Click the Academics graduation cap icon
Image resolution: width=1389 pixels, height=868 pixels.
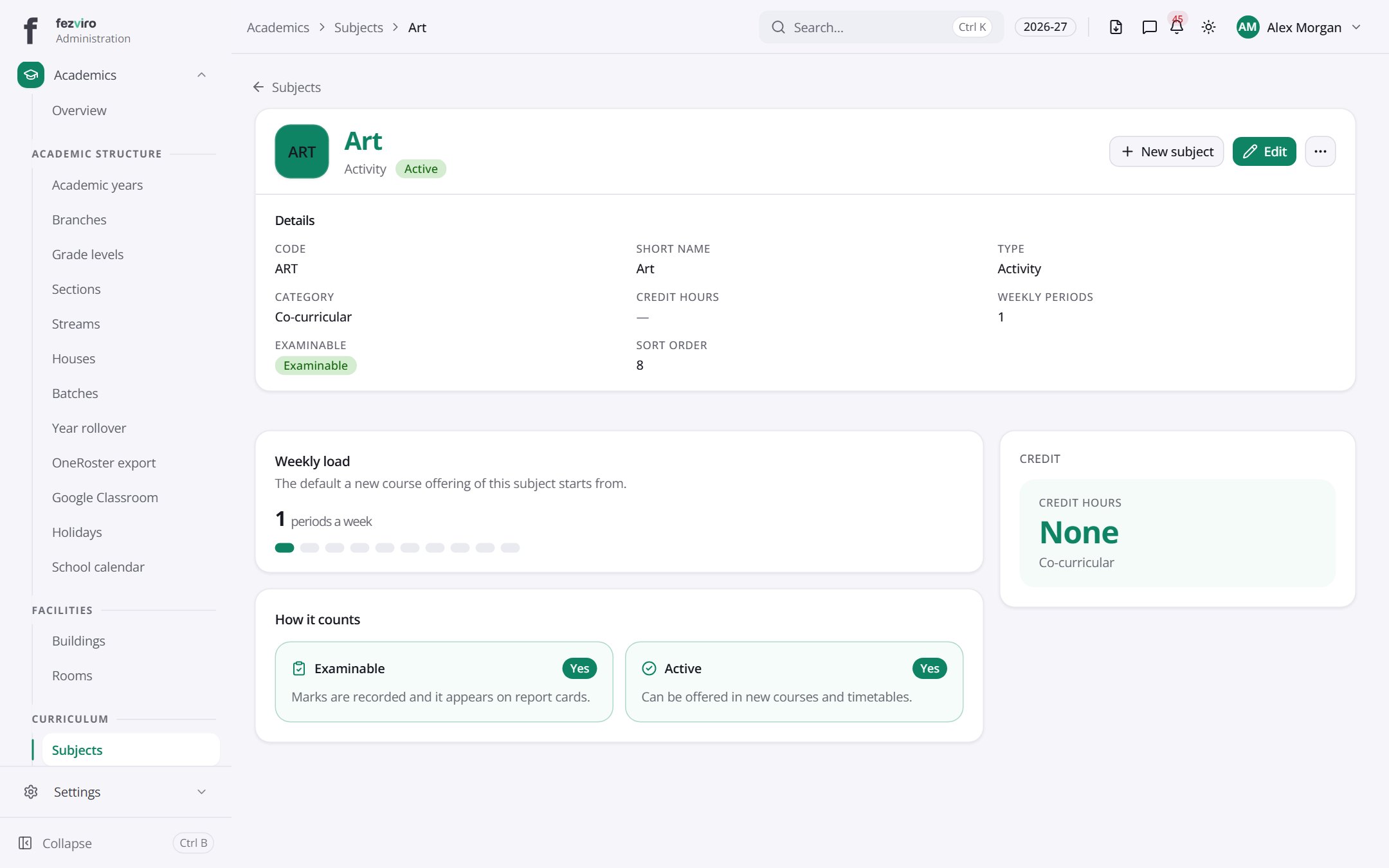[31, 75]
